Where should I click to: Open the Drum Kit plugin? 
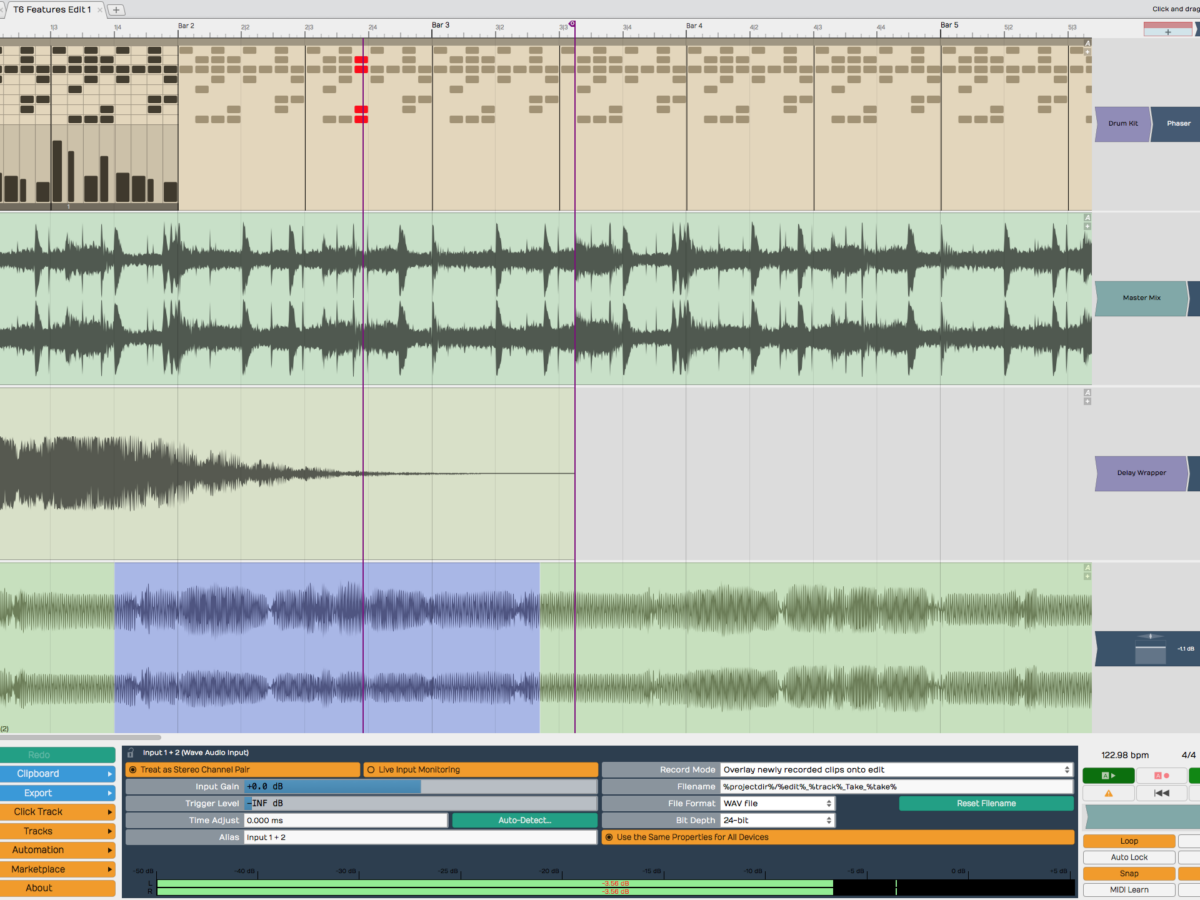(x=1122, y=124)
